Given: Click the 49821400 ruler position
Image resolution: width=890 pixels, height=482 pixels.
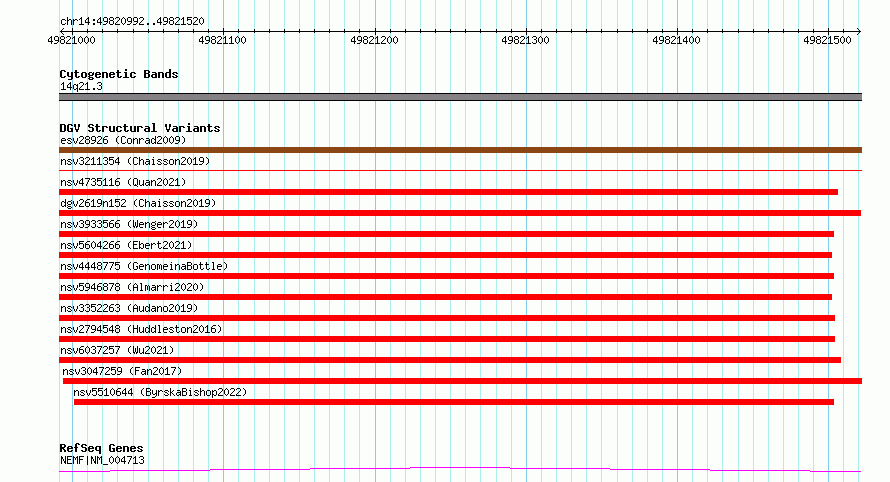Looking at the screenshot, I should pyautogui.click(x=677, y=40).
